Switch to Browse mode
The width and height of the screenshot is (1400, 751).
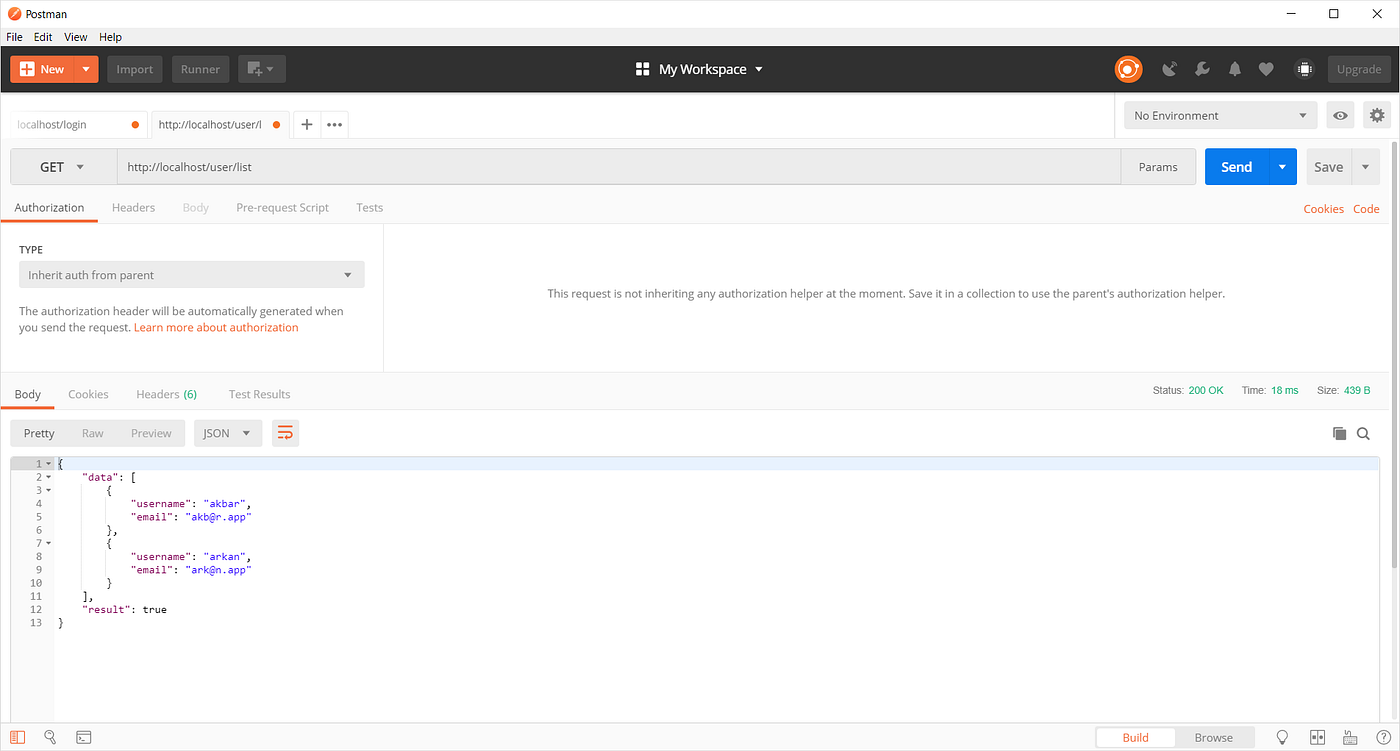(x=1214, y=737)
